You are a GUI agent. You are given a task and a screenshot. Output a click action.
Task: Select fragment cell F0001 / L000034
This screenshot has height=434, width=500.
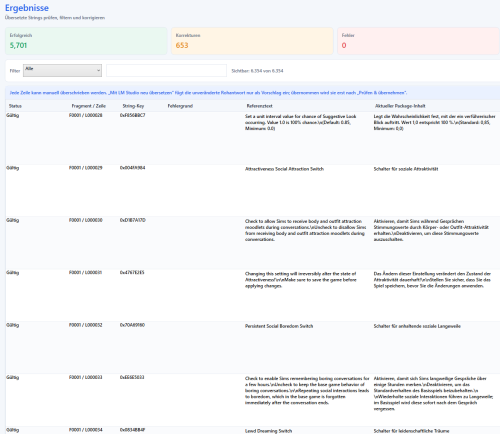pyautogui.click(x=86, y=430)
